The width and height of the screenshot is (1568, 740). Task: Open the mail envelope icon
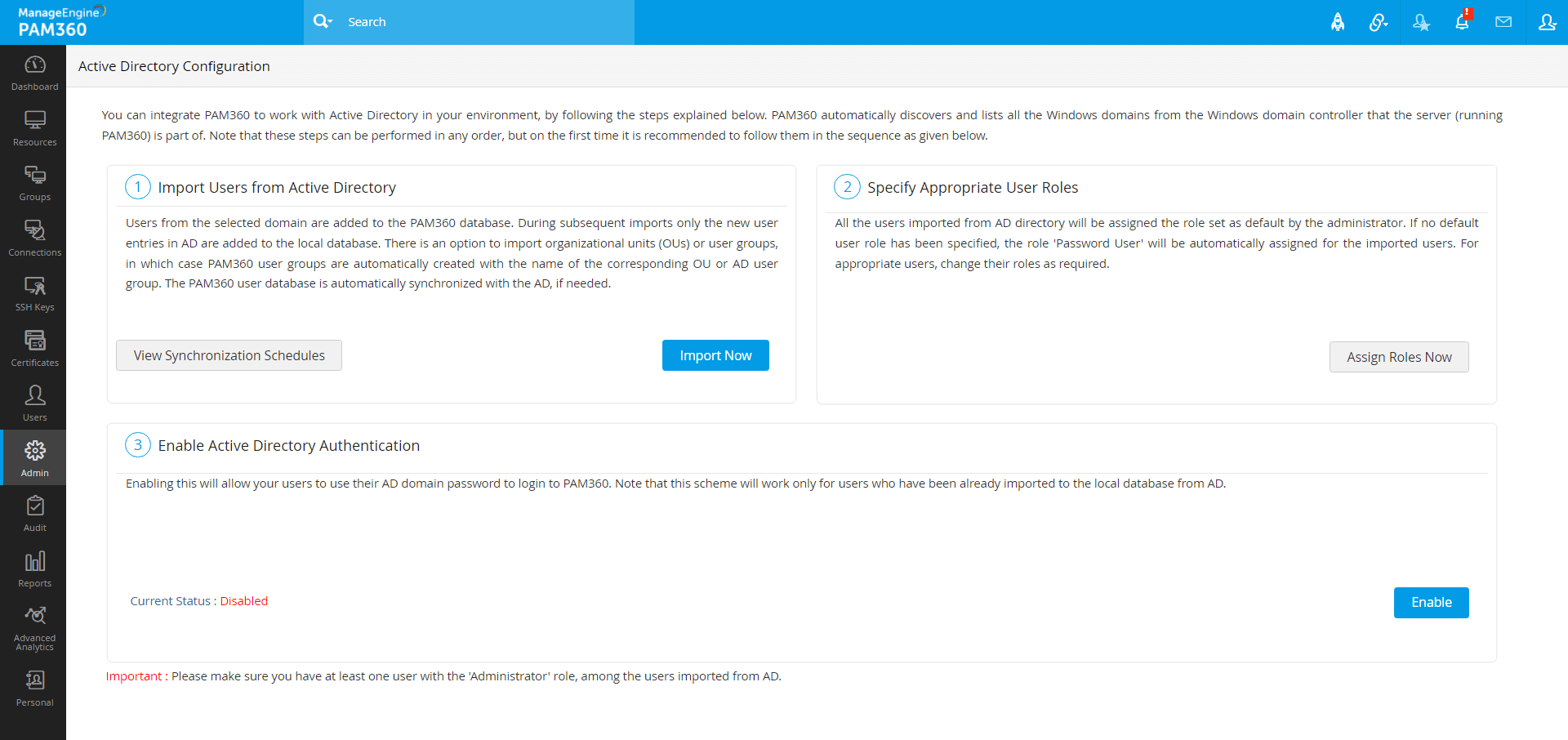tap(1503, 22)
